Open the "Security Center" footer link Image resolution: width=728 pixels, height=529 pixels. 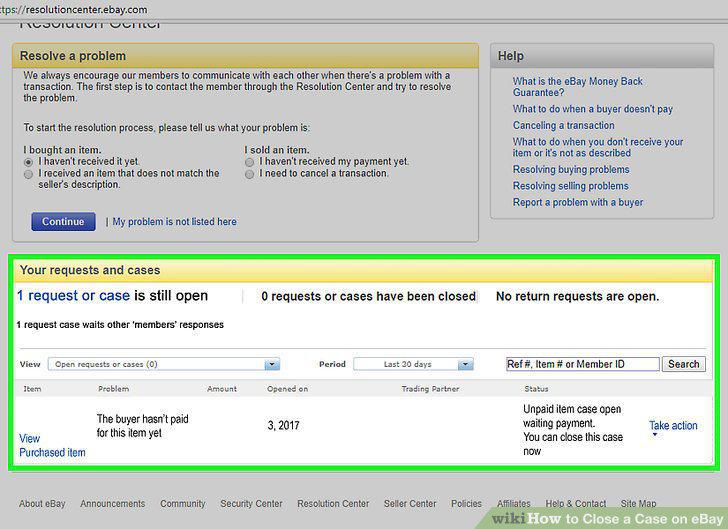tap(251, 503)
